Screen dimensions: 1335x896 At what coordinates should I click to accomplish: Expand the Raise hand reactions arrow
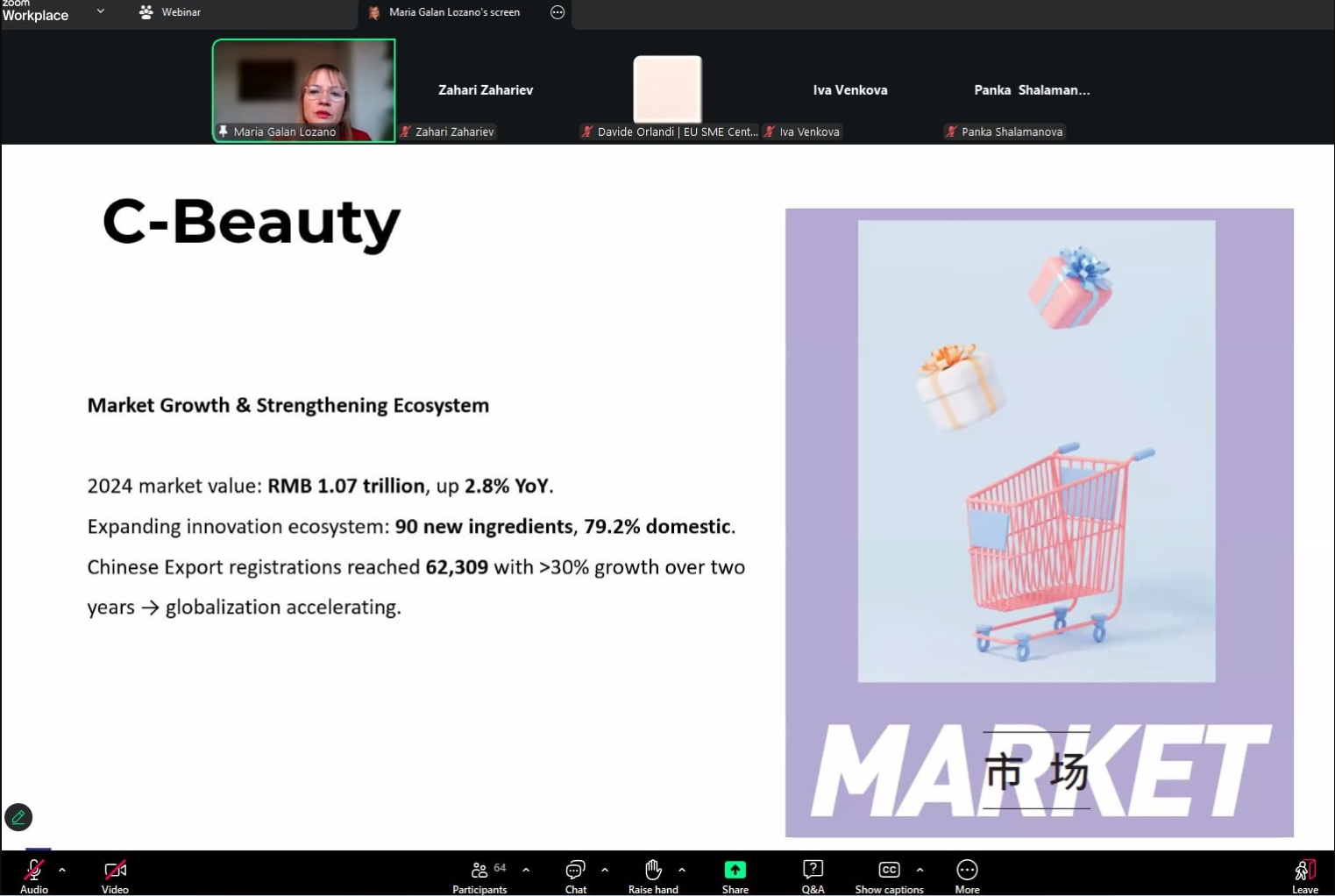click(x=682, y=870)
